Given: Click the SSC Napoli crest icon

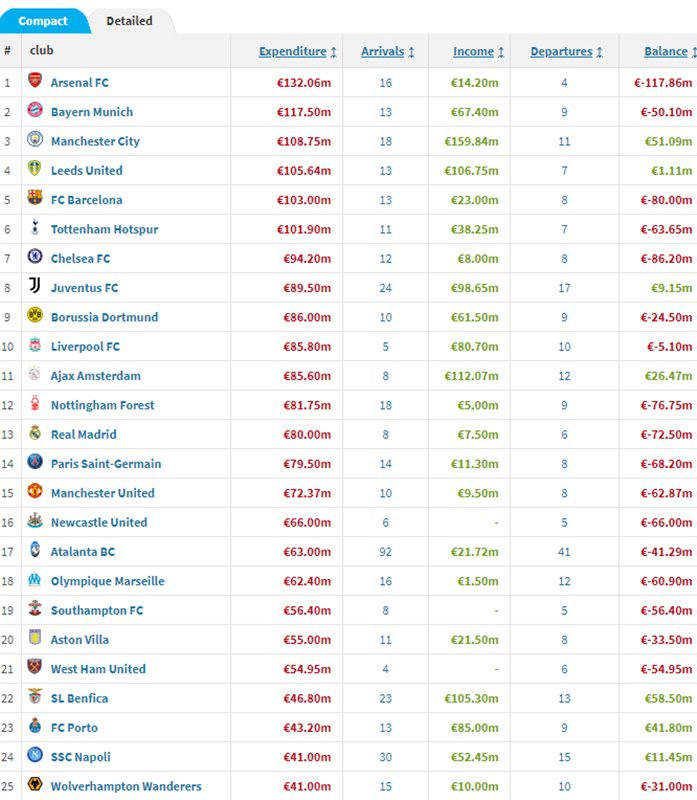Looking at the screenshot, I should (35, 756).
